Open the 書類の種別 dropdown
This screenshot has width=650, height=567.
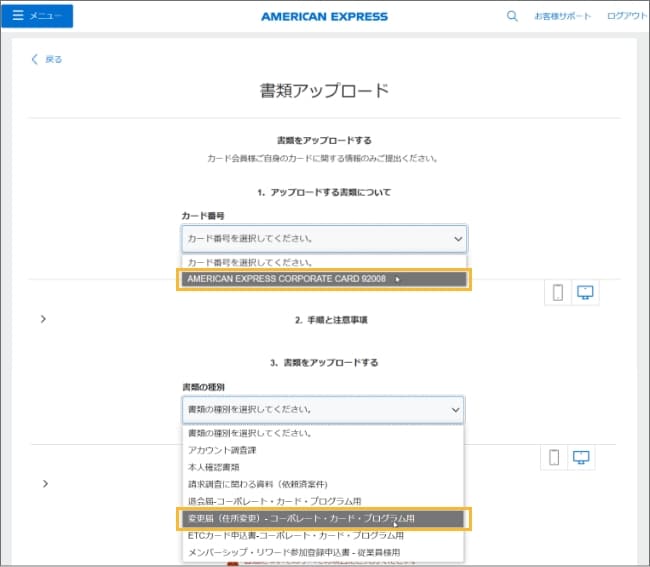(323, 409)
